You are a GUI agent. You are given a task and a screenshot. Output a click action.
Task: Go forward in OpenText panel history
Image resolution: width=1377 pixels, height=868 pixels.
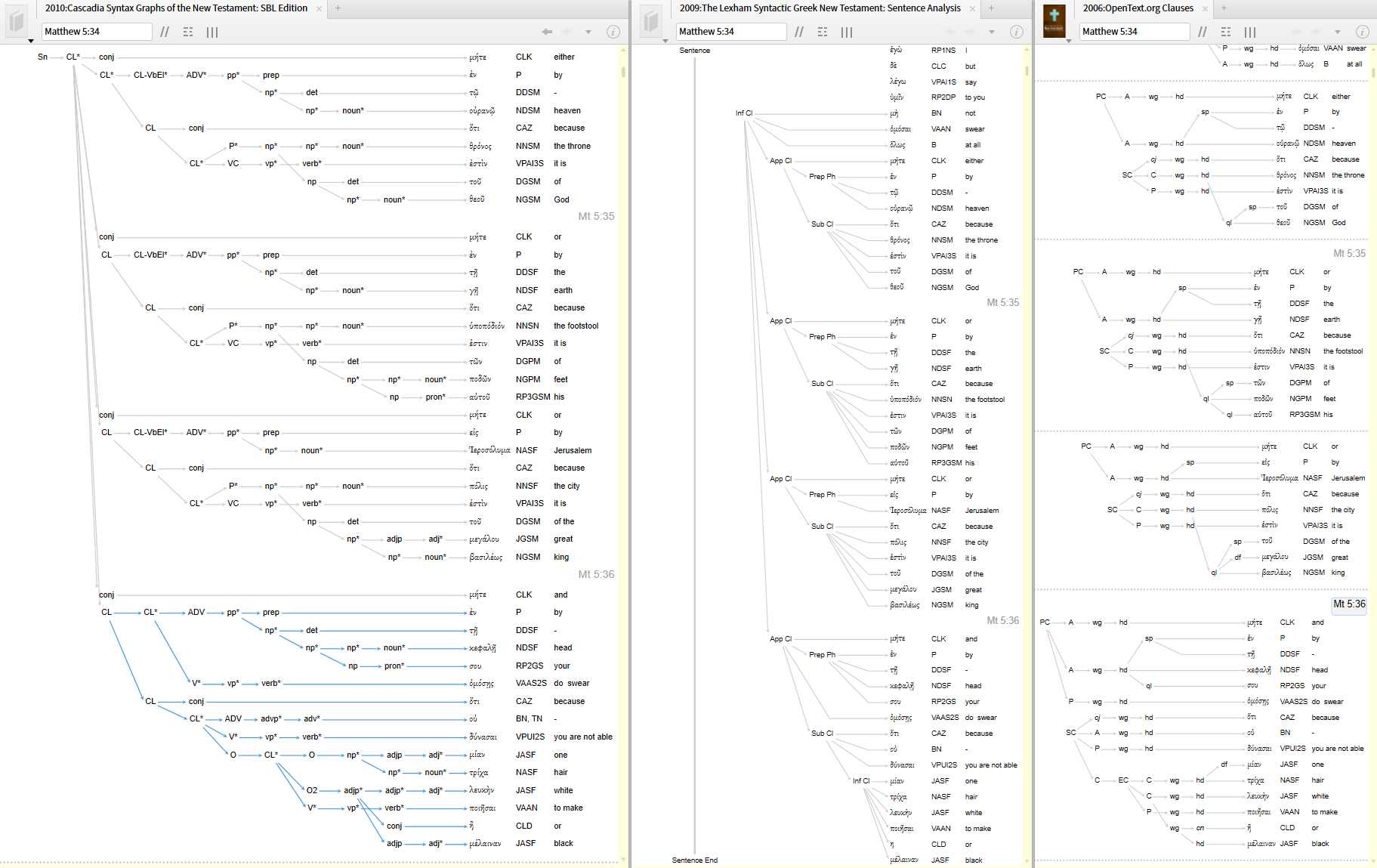pos(1316,32)
